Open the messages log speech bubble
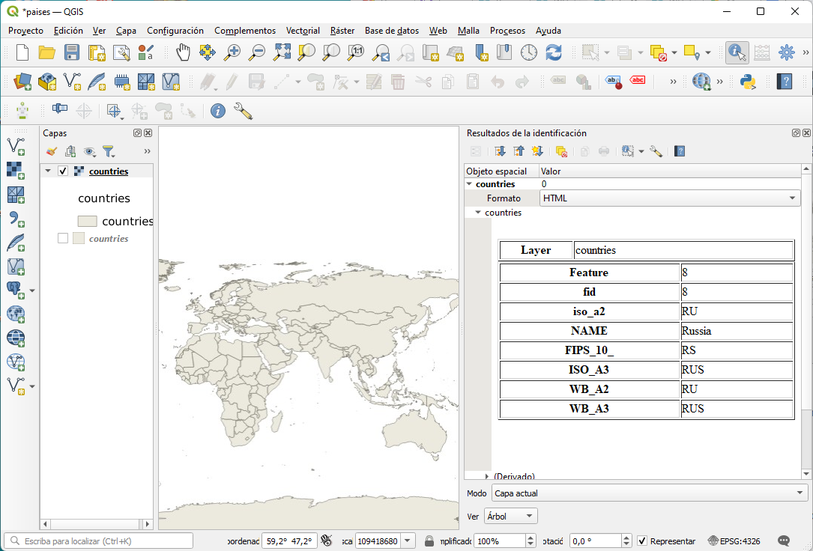Screen dimensions: 813x551 [784, 541]
